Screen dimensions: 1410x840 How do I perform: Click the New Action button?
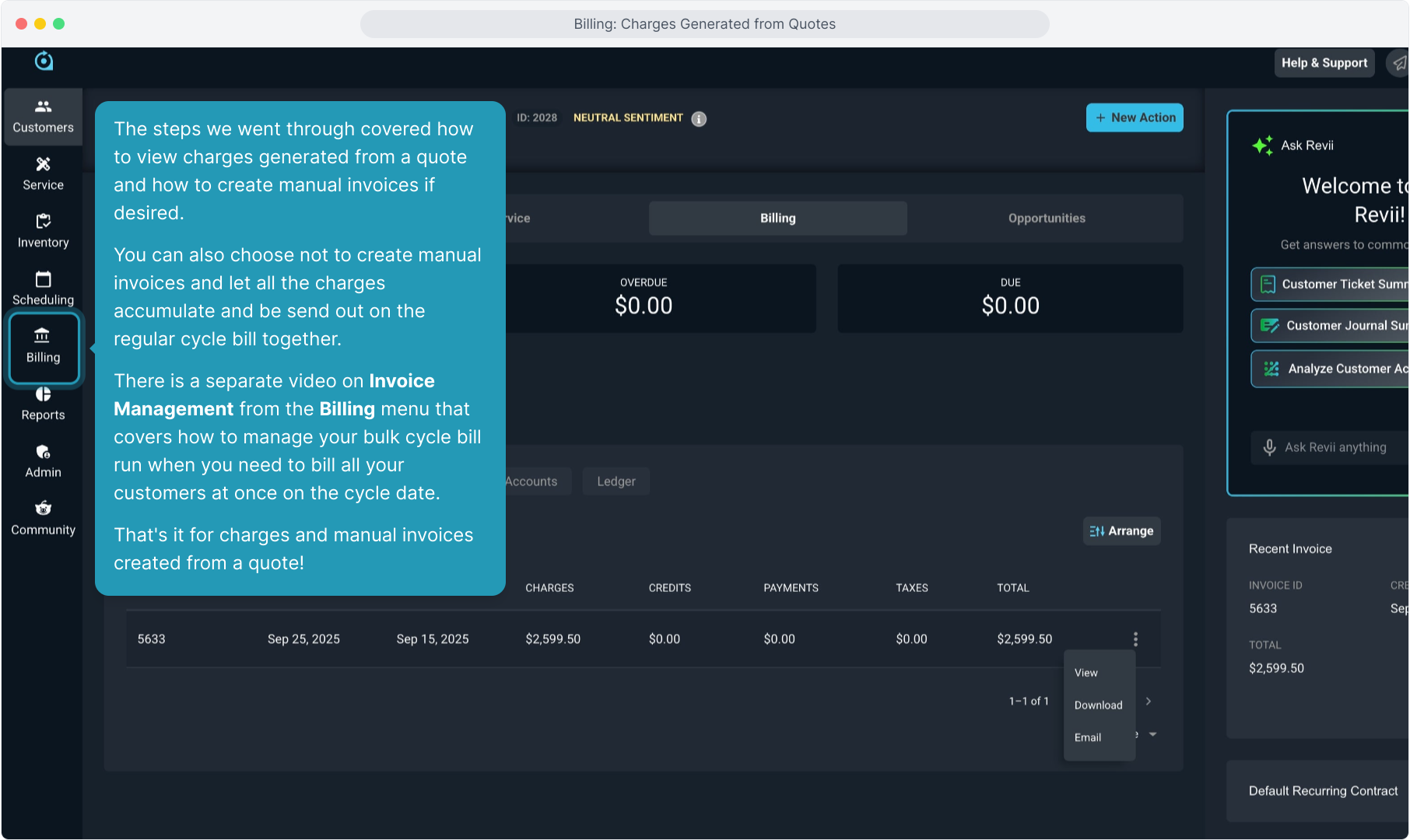[1135, 117]
